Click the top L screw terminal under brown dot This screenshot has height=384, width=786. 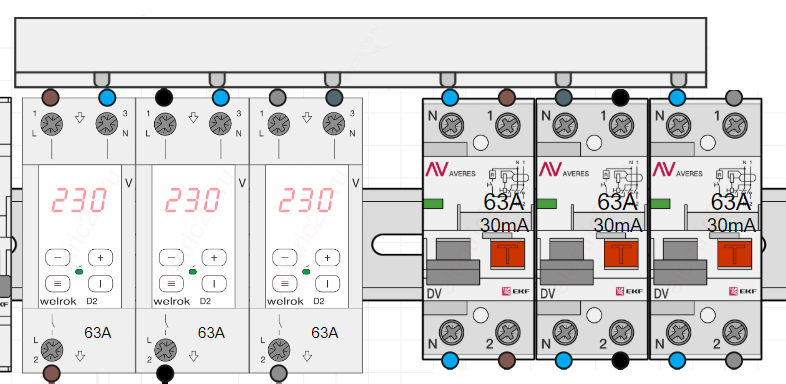click(x=51, y=124)
